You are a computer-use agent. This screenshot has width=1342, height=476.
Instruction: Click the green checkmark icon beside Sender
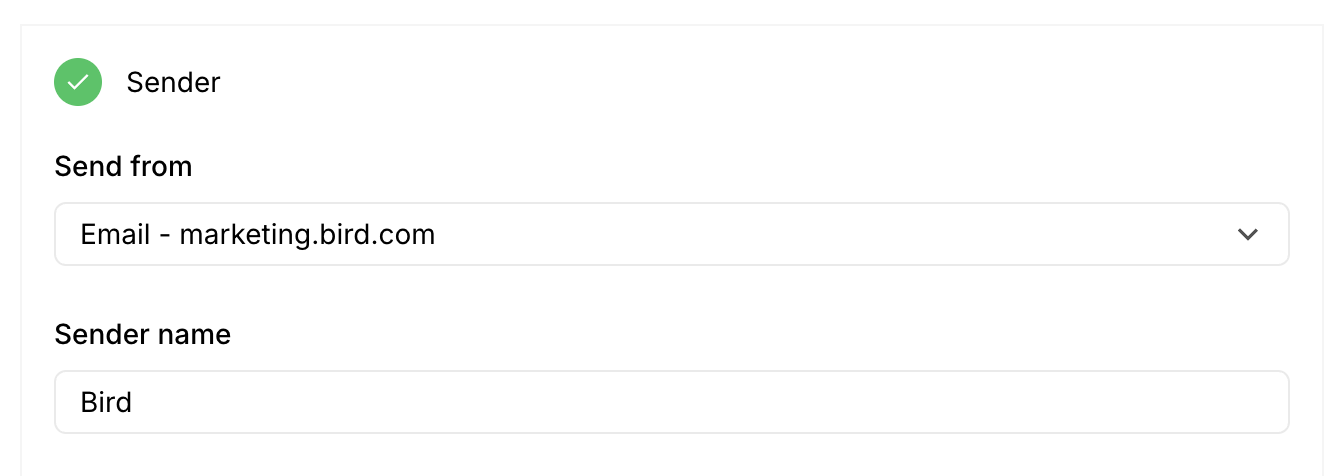point(78,82)
